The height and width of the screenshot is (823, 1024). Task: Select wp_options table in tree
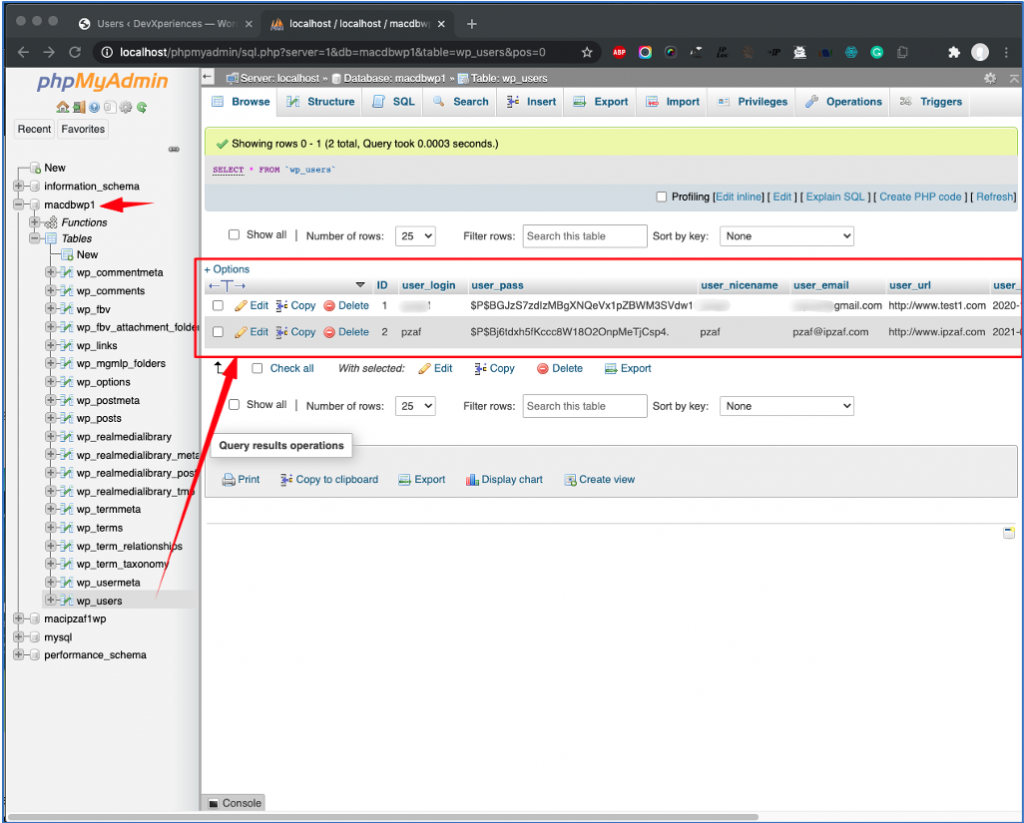tap(103, 382)
